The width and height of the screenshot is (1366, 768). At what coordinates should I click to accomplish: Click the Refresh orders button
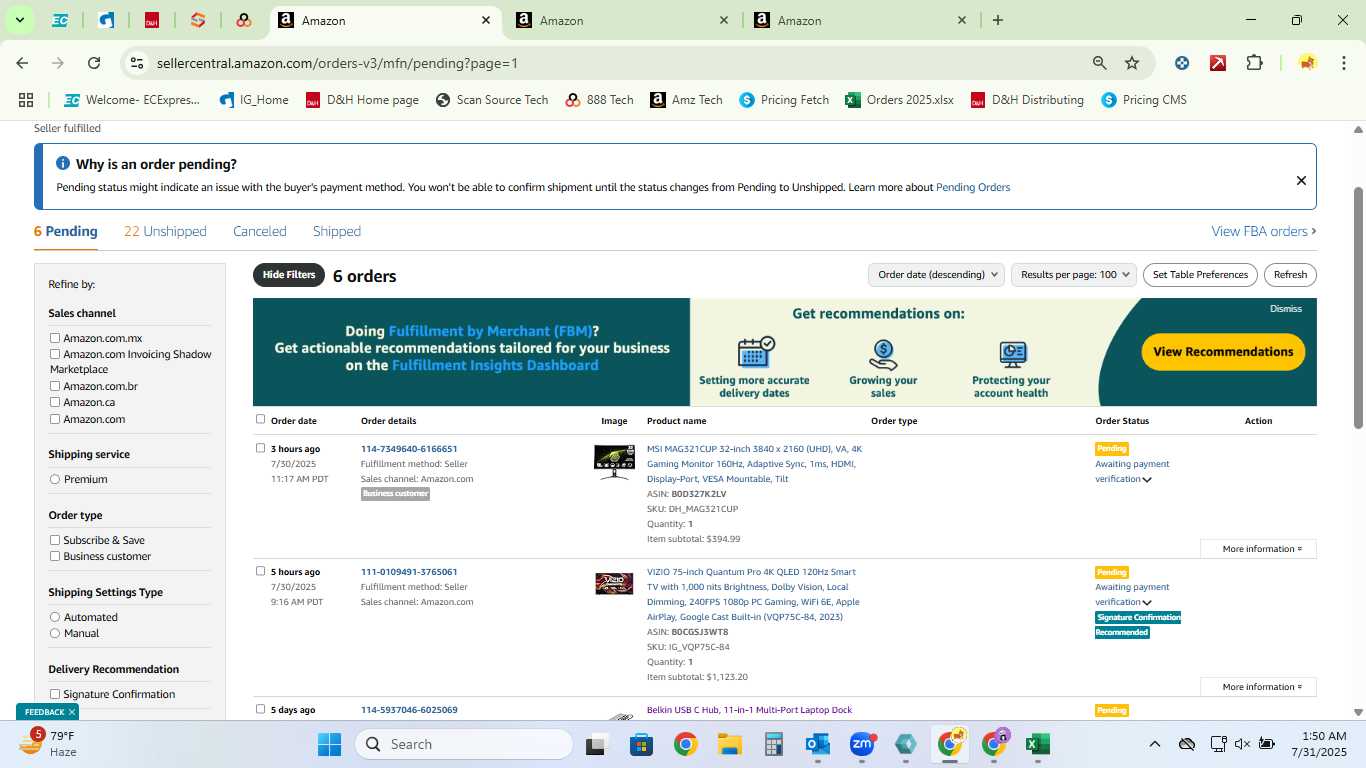(1290, 274)
